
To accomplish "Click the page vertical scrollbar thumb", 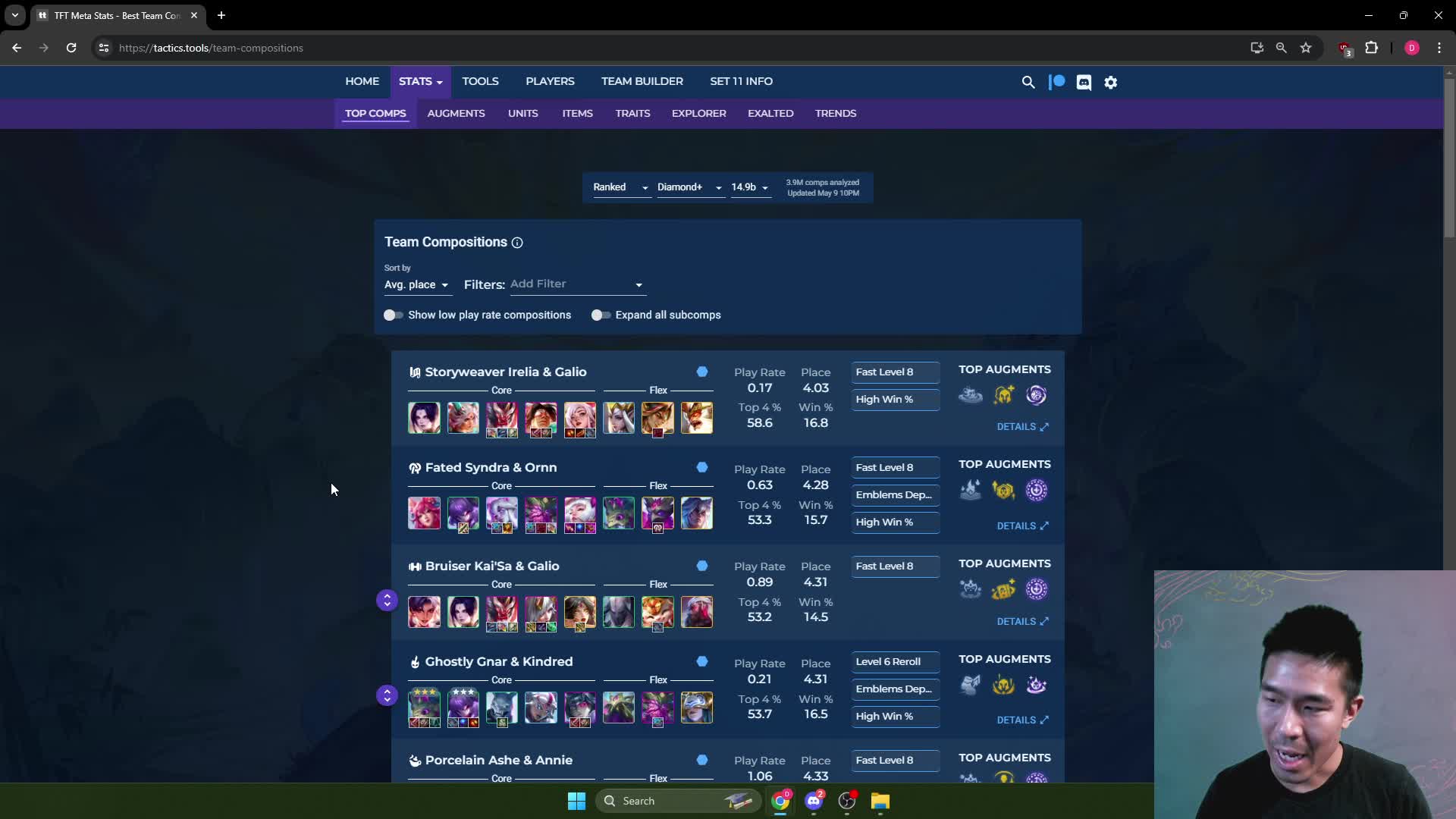I will 1449,158.
